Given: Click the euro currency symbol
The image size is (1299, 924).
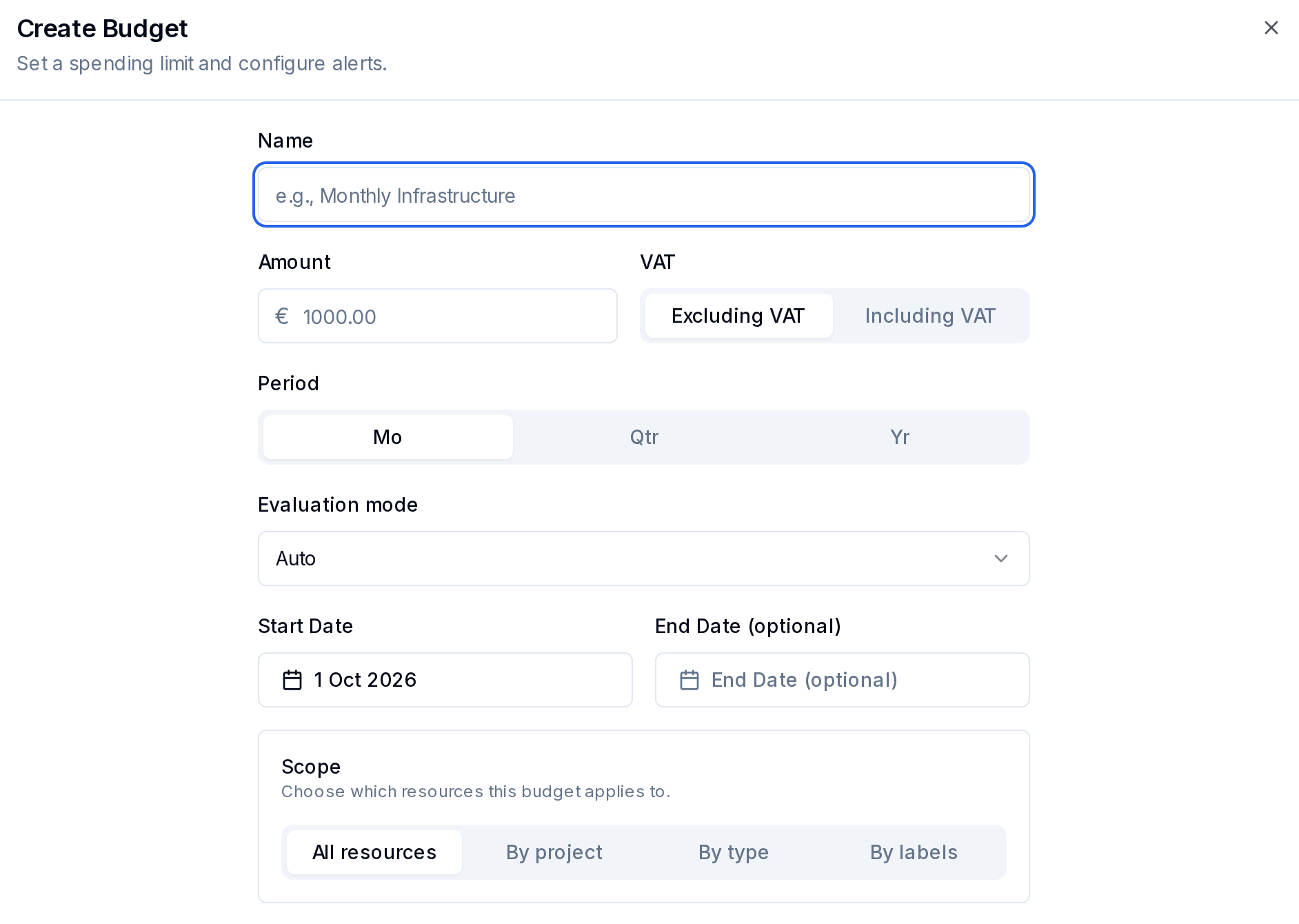Looking at the screenshot, I should 281,317.
